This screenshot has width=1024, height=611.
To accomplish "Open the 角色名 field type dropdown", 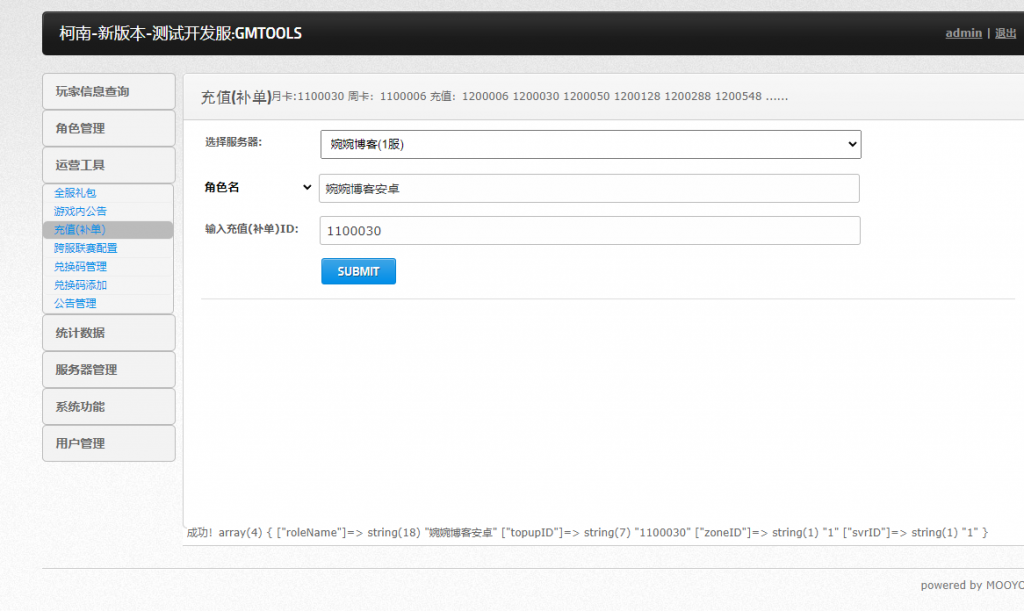I will tap(258, 187).
